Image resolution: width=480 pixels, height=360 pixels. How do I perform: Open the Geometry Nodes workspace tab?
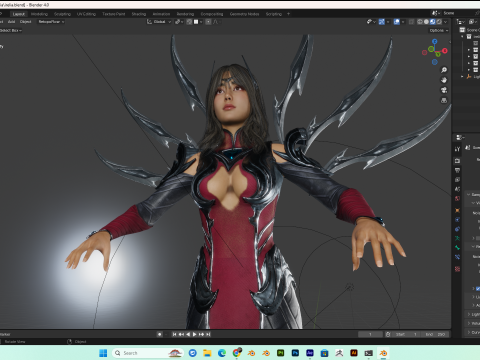[x=244, y=14]
